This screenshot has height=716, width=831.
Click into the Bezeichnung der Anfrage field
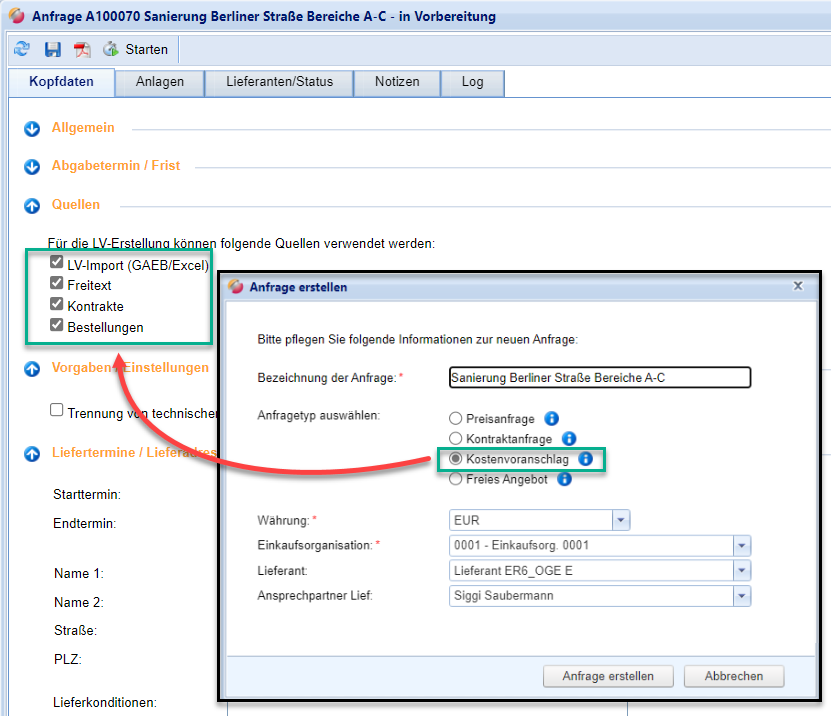click(x=600, y=377)
